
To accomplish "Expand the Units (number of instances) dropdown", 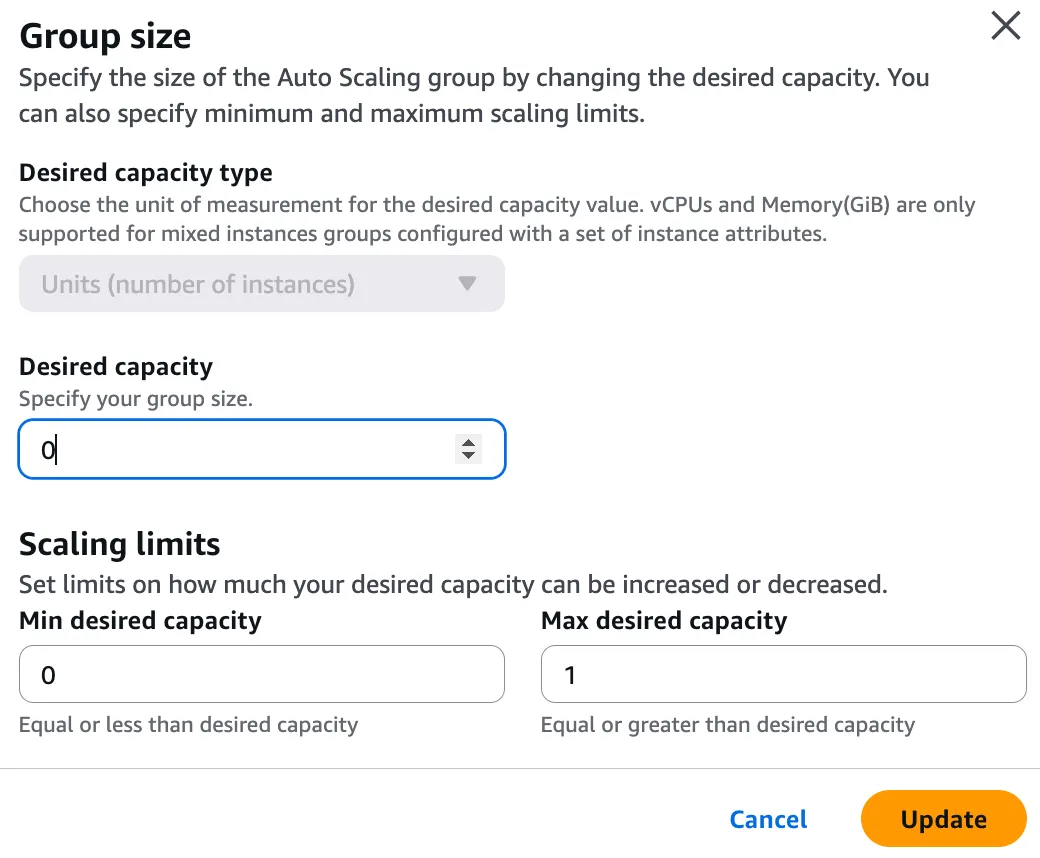I will click(x=261, y=284).
